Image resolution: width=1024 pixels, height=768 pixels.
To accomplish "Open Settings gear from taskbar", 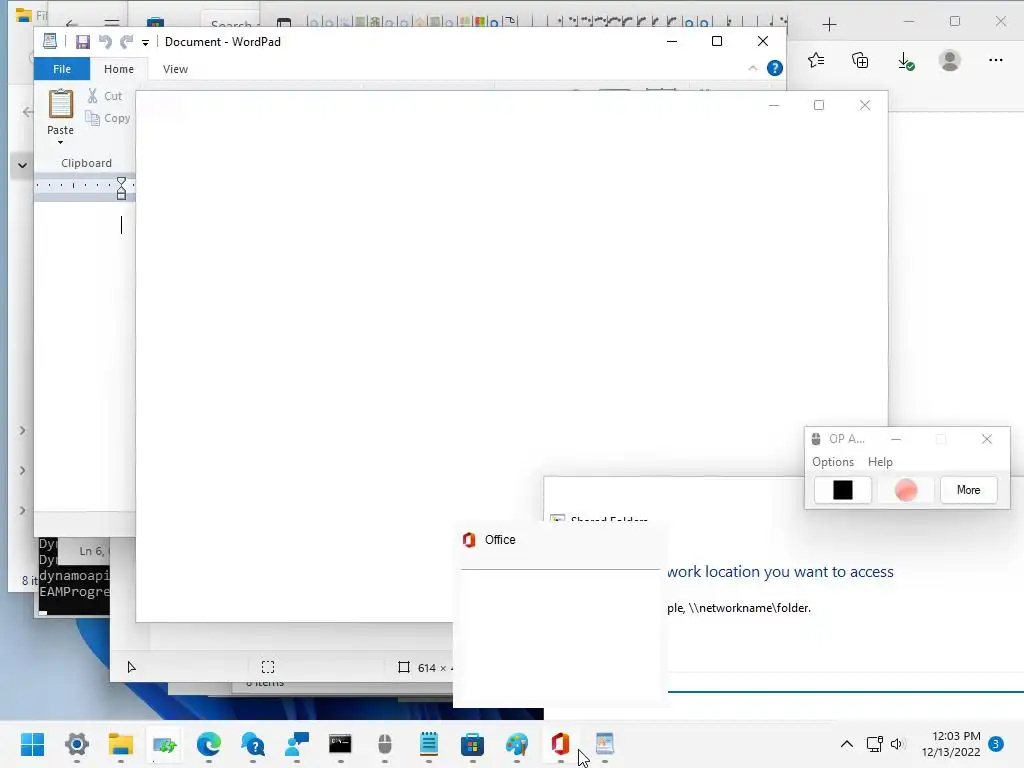I will [x=76, y=744].
